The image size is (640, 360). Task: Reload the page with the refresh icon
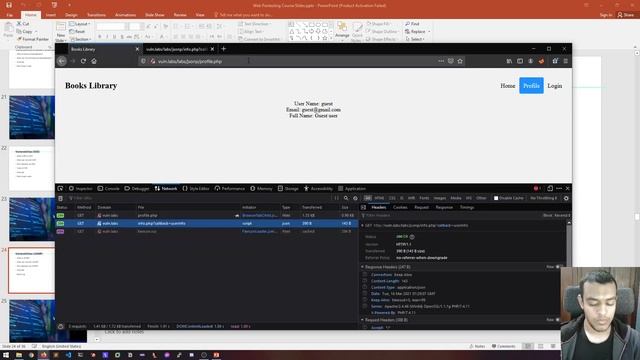pyautogui.click(x=83, y=61)
